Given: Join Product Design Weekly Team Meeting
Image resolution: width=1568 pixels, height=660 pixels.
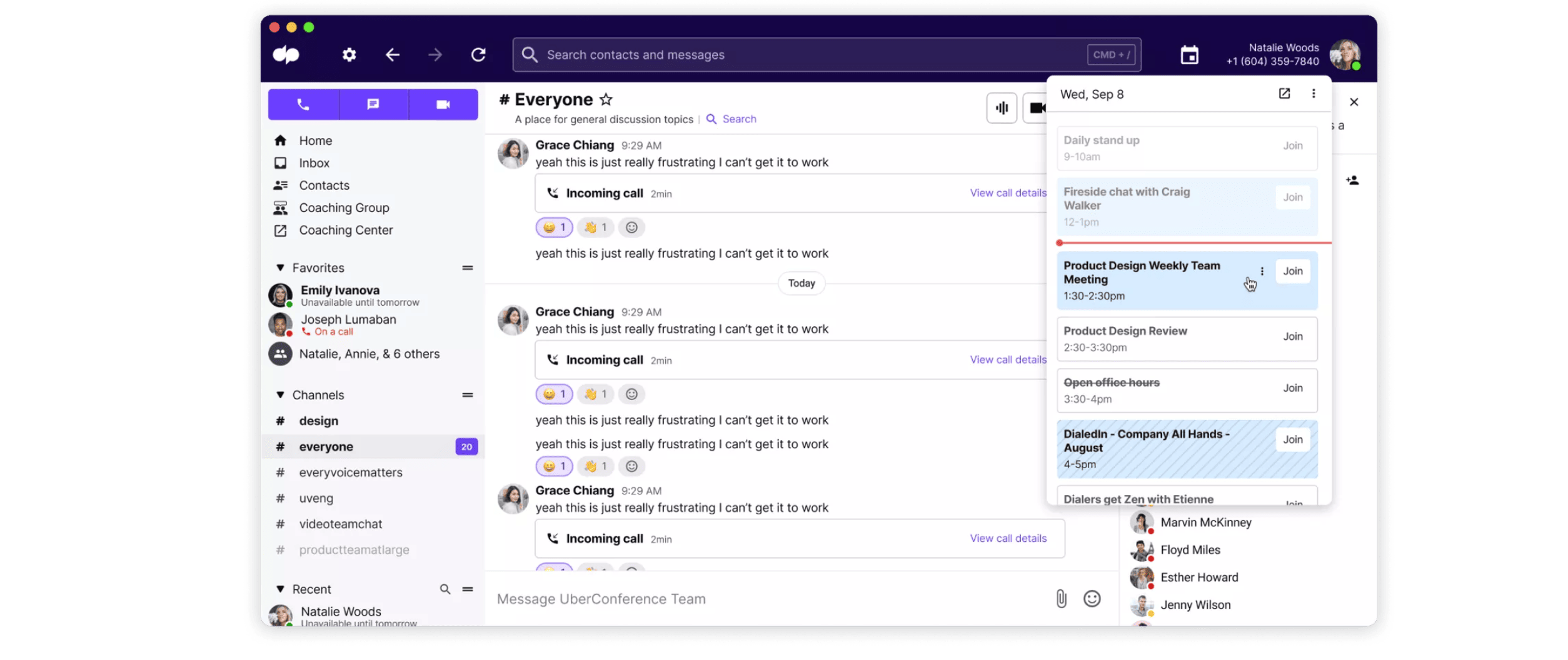Looking at the screenshot, I should pyautogui.click(x=1292, y=271).
